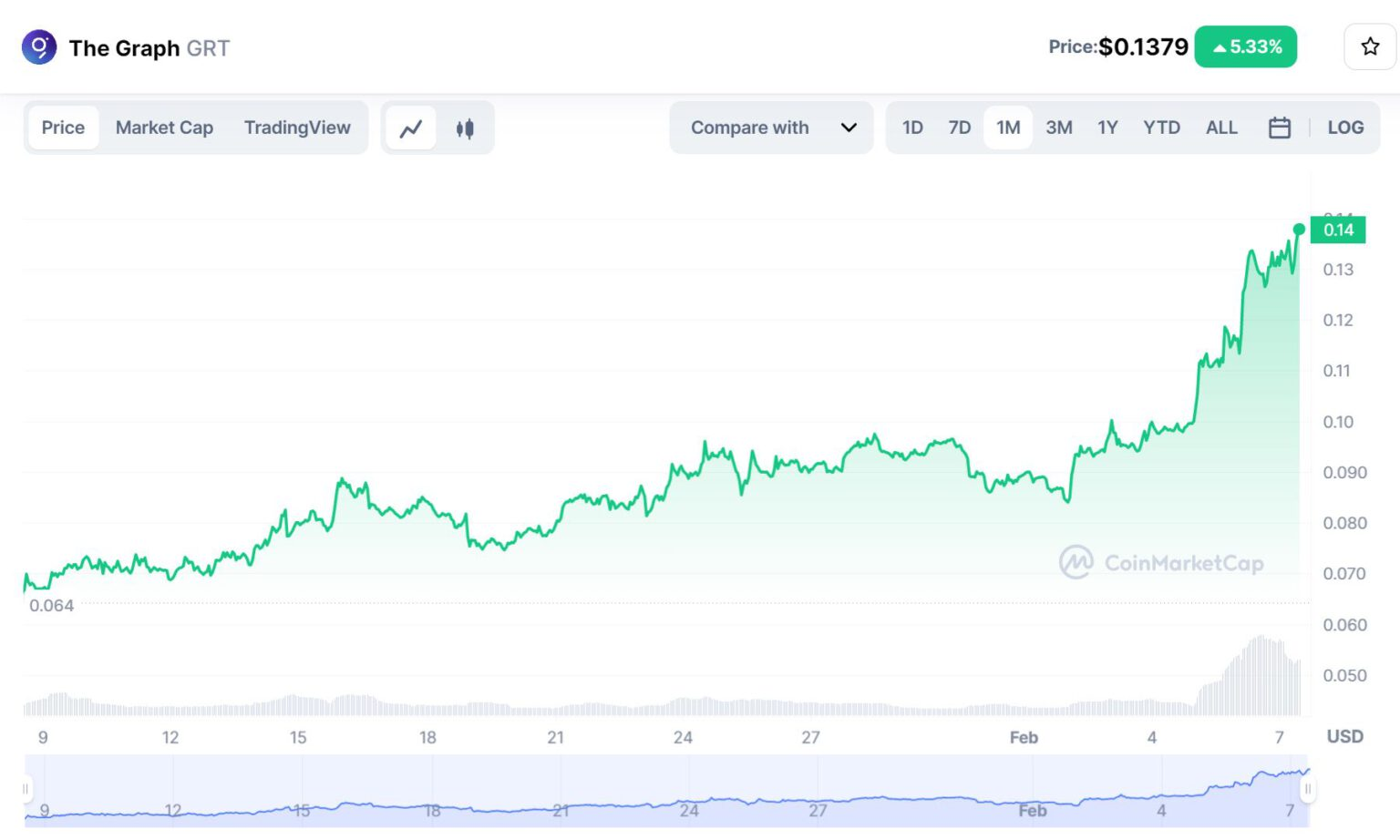The width and height of the screenshot is (1400, 840).
Task: Open the calendar date range picker
Action: [x=1279, y=128]
